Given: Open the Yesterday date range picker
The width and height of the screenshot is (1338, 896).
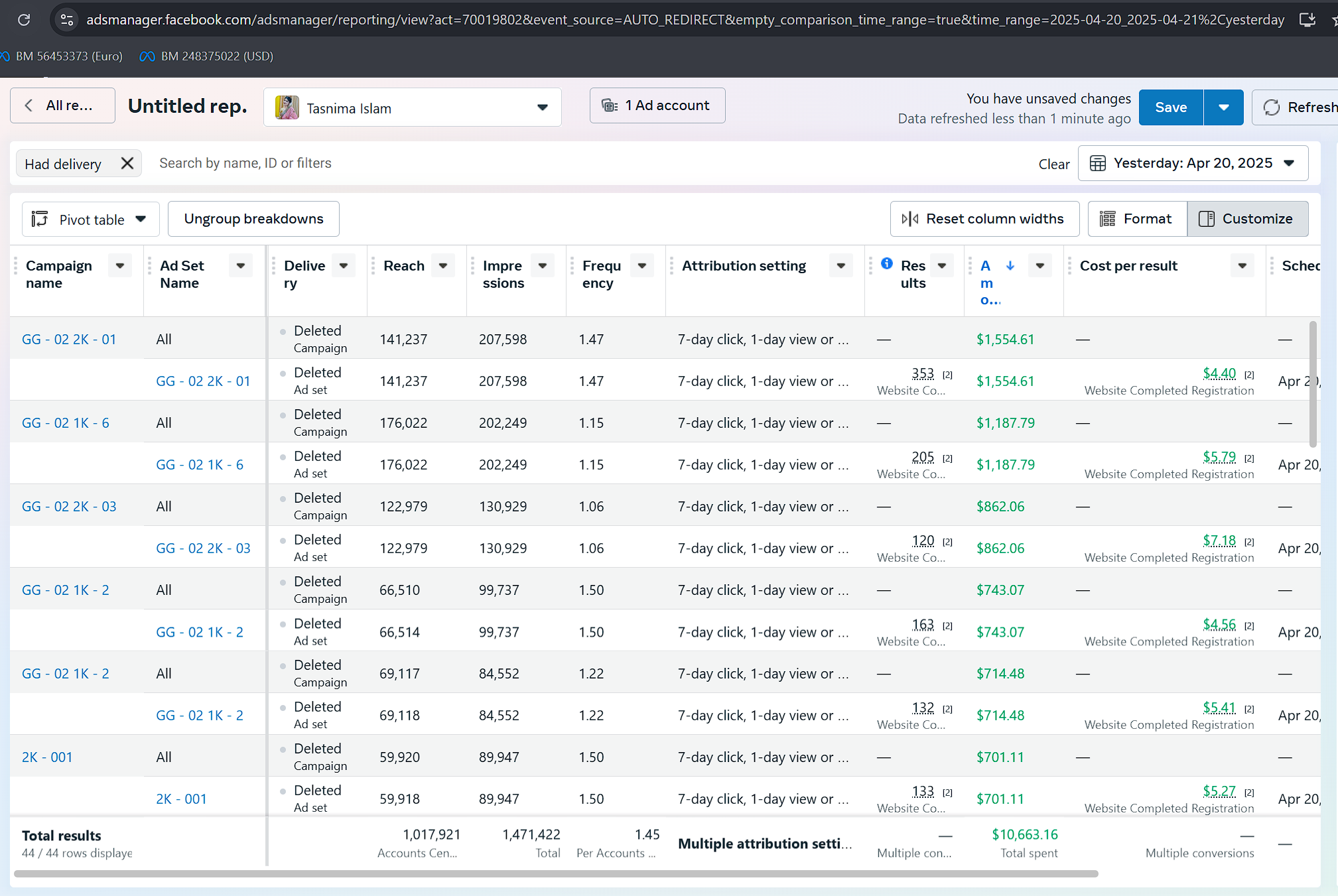Looking at the screenshot, I should (x=1192, y=163).
